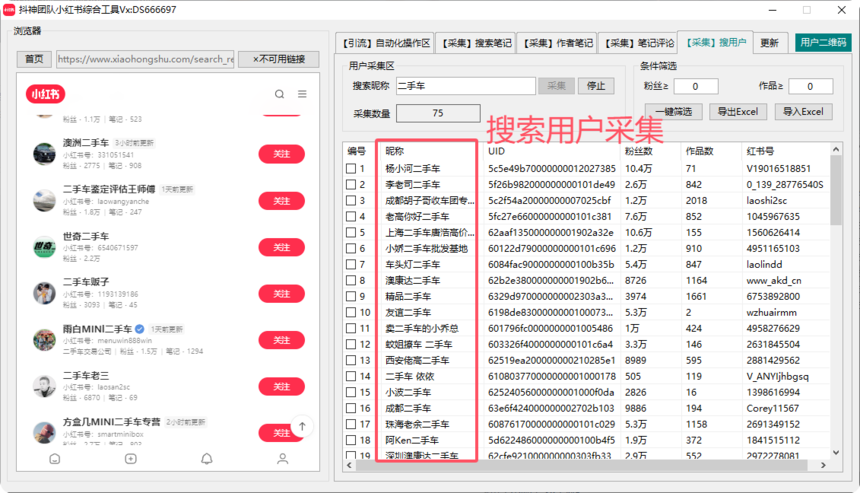Tick the checkbox for row 13
This screenshot has height=493, width=860.
[x=351, y=360]
